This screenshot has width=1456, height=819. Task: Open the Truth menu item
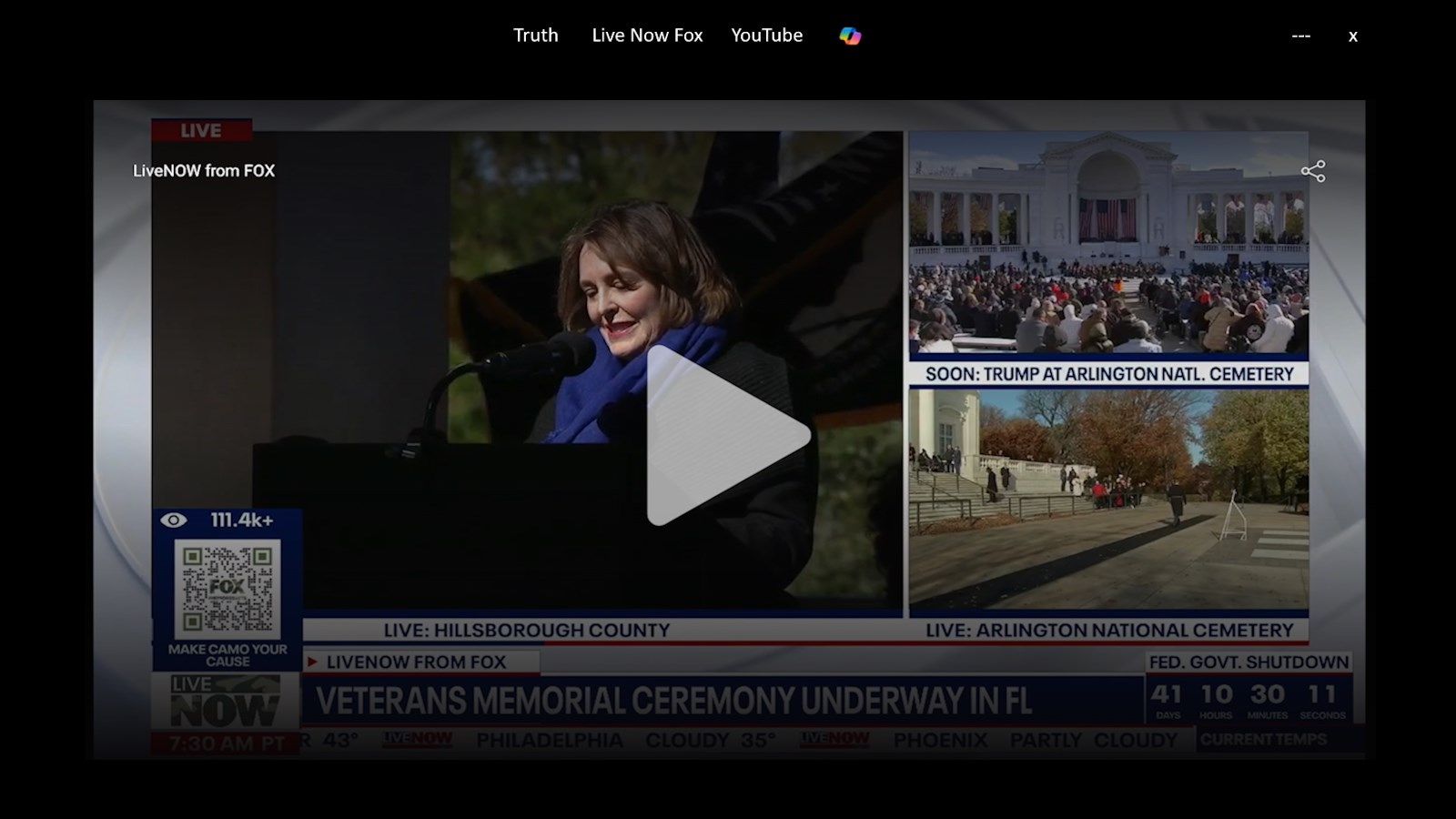click(x=535, y=35)
